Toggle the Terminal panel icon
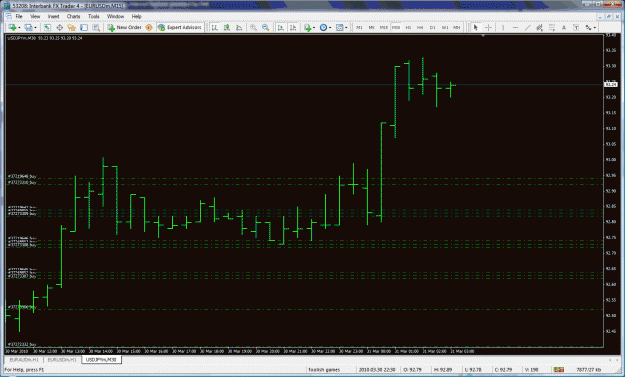The width and height of the screenshot is (625, 377). tap(84, 27)
